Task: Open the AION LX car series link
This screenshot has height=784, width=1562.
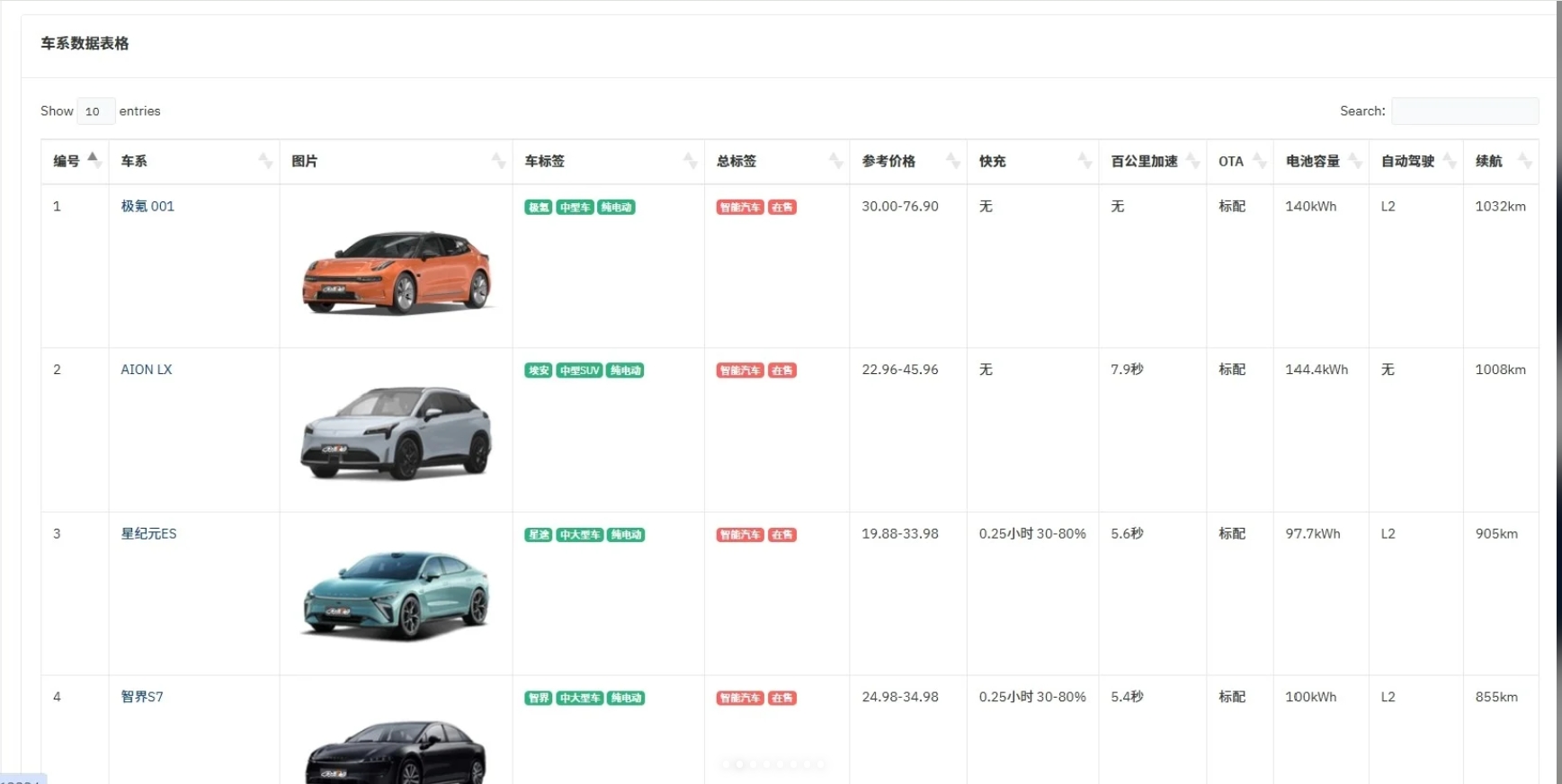Action: tap(147, 370)
